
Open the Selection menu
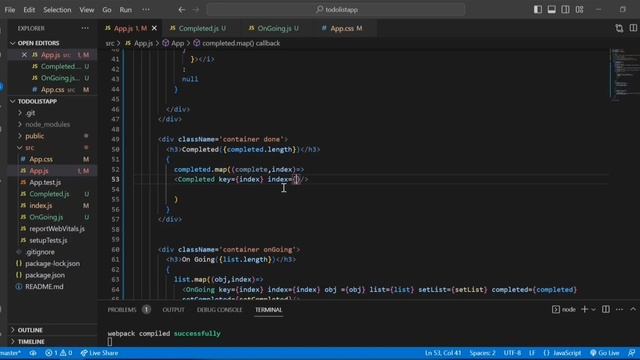click(57, 9)
